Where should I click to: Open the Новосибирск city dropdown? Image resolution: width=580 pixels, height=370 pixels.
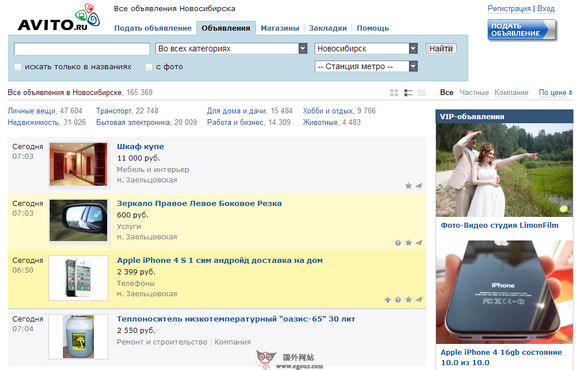pyautogui.click(x=366, y=48)
